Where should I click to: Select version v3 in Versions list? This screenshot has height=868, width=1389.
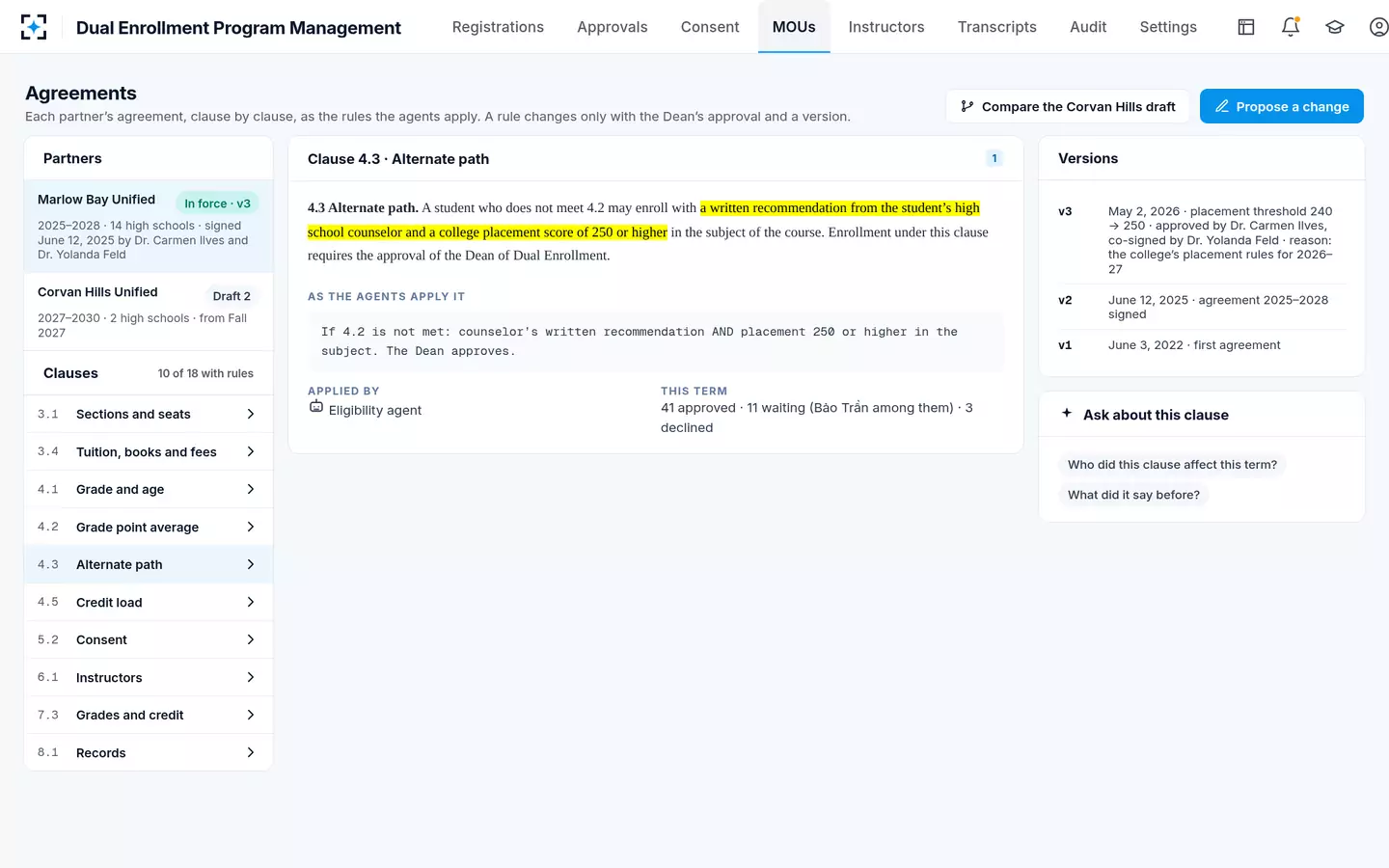coord(1202,240)
